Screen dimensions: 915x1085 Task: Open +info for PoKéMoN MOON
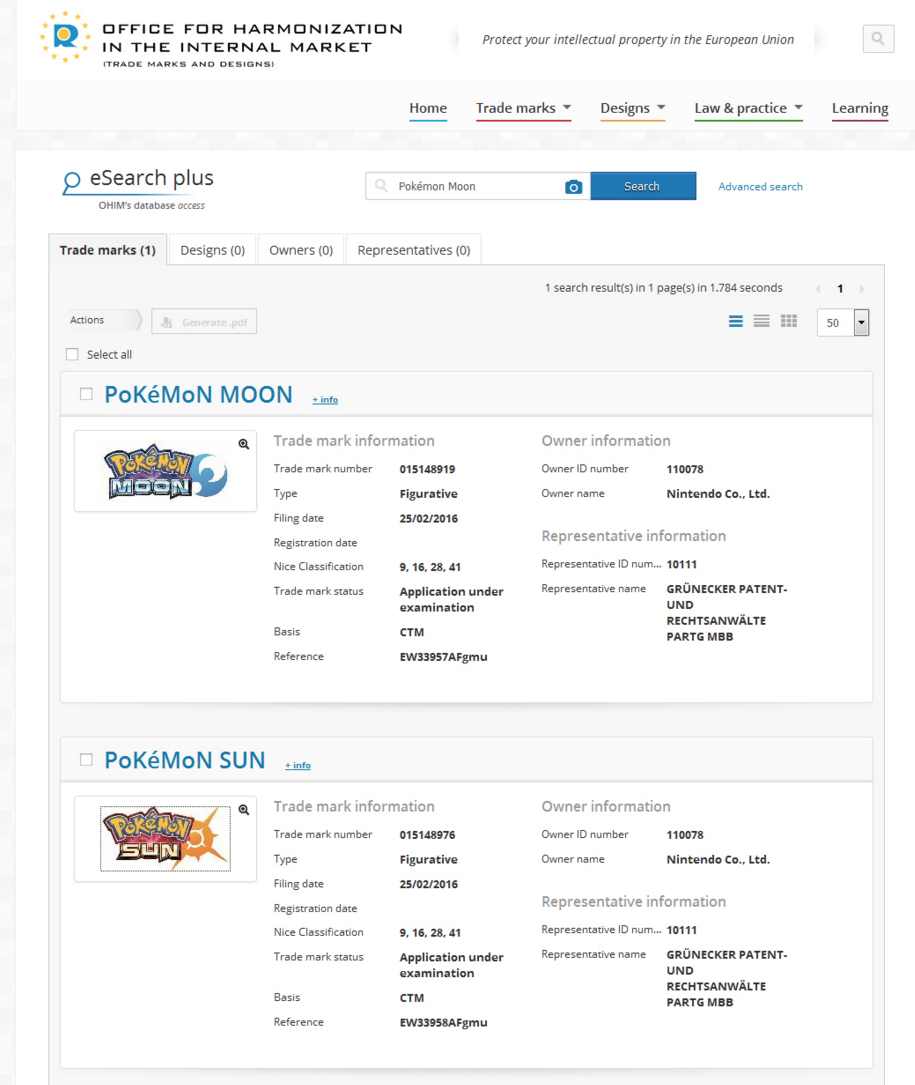pos(325,399)
